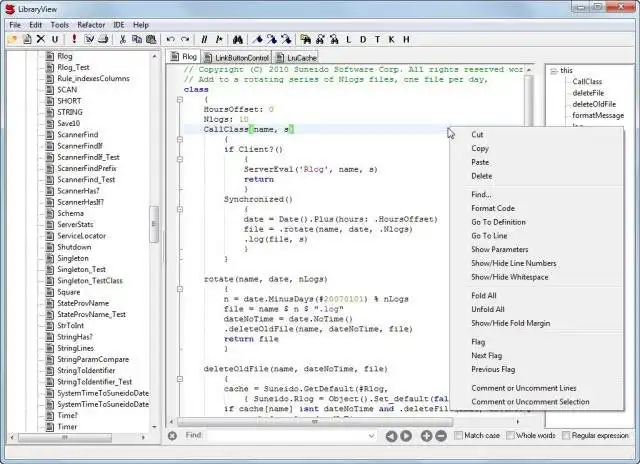640x464 pixels.
Task: Click the library tree horizontal scrollbar thumb
Action: point(65,437)
